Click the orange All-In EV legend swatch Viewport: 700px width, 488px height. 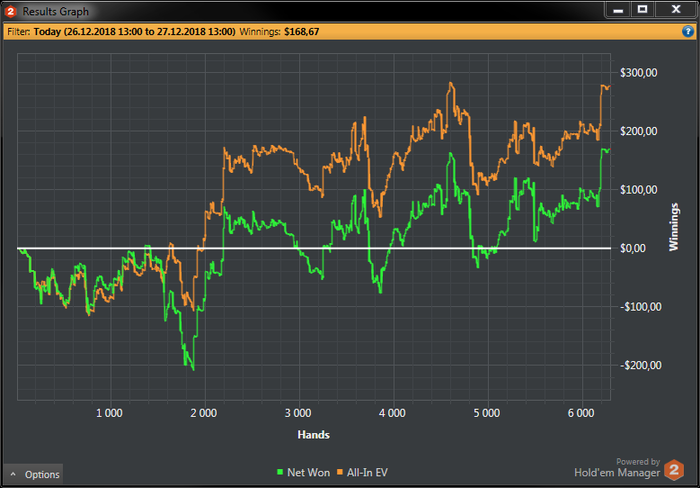click(x=340, y=472)
